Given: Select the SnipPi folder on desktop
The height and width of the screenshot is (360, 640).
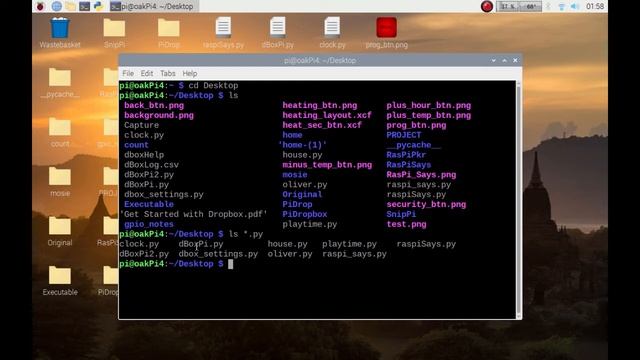Looking at the screenshot, I should (x=114, y=33).
